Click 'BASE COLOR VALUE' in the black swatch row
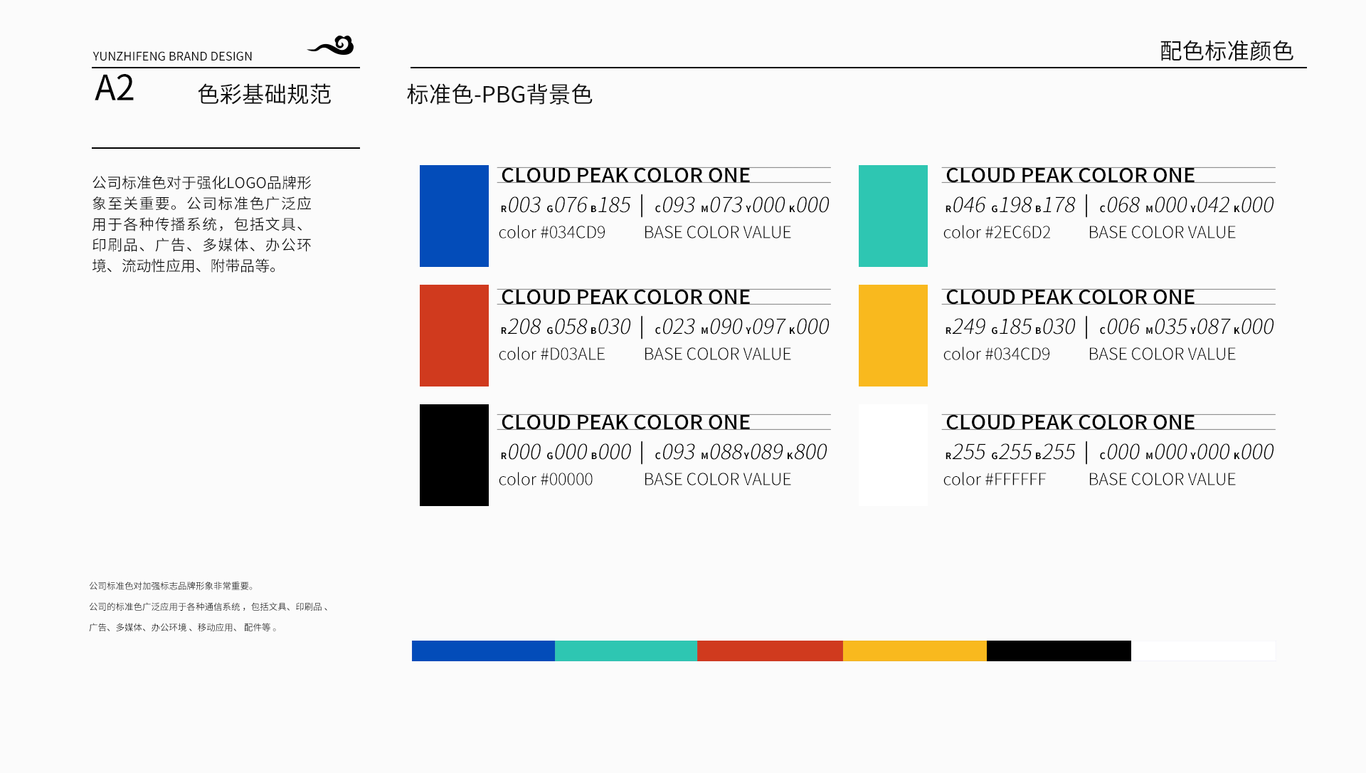Image resolution: width=1366 pixels, height=773 pixels. pyautogui.click(x=717, y=480)
